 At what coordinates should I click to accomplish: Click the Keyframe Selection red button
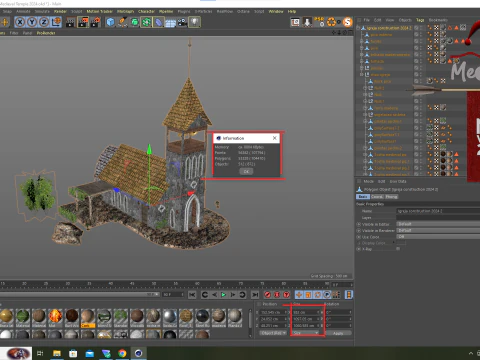pos(287,295)
